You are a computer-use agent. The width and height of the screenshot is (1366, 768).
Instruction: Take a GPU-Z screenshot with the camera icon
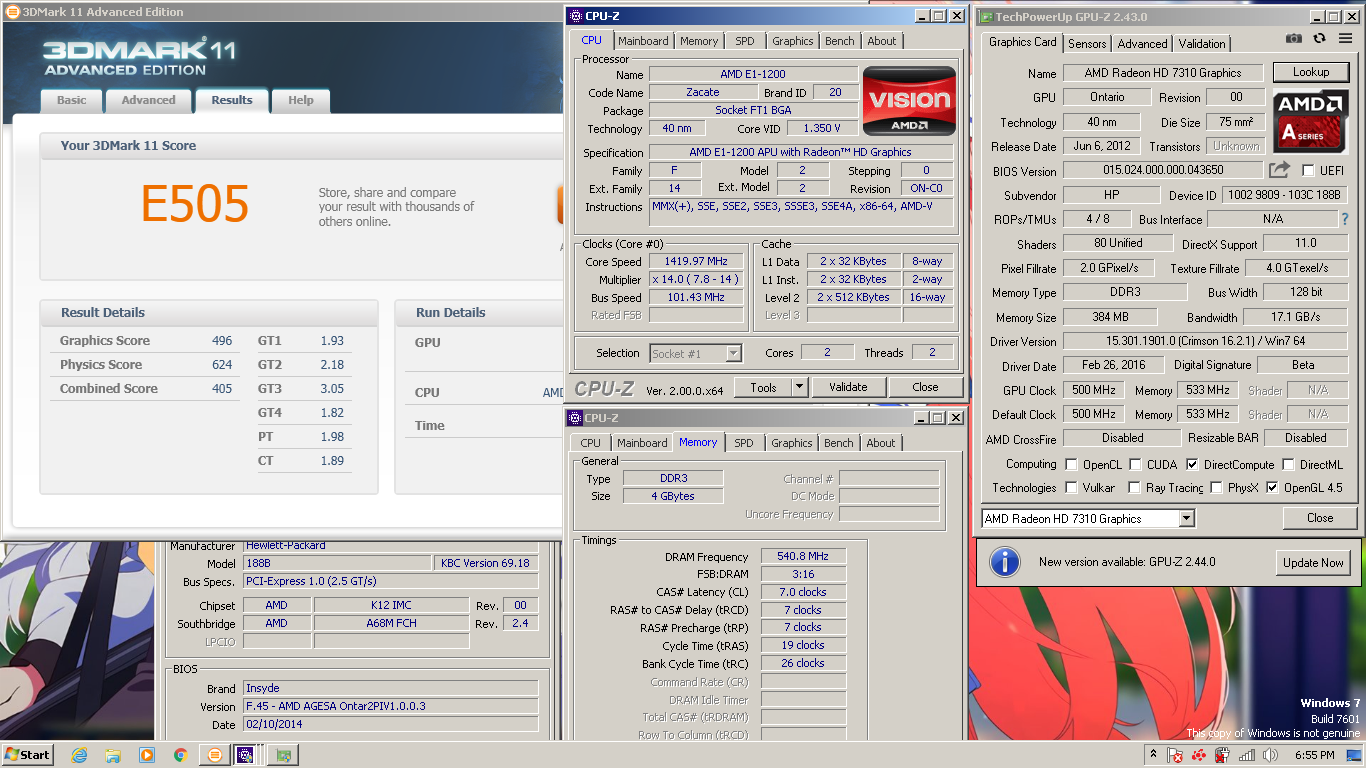click(x=1294, y=38)
